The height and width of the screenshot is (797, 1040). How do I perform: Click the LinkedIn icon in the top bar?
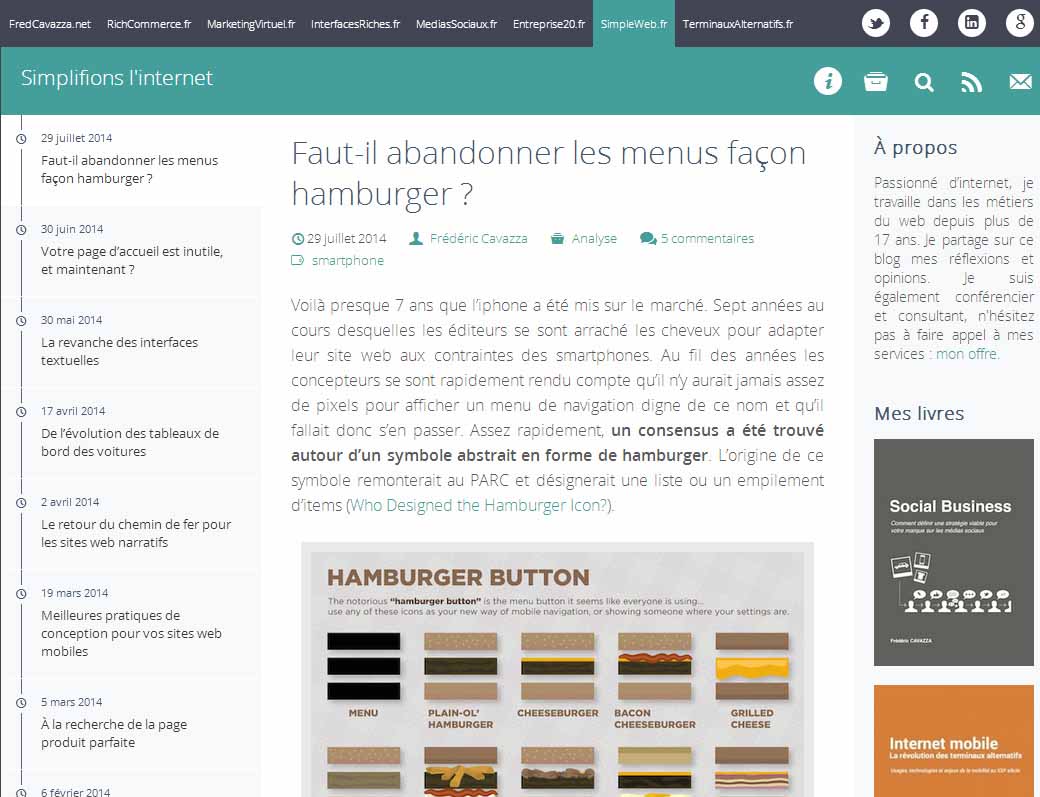pyautogui.click(x=972, y=22)
